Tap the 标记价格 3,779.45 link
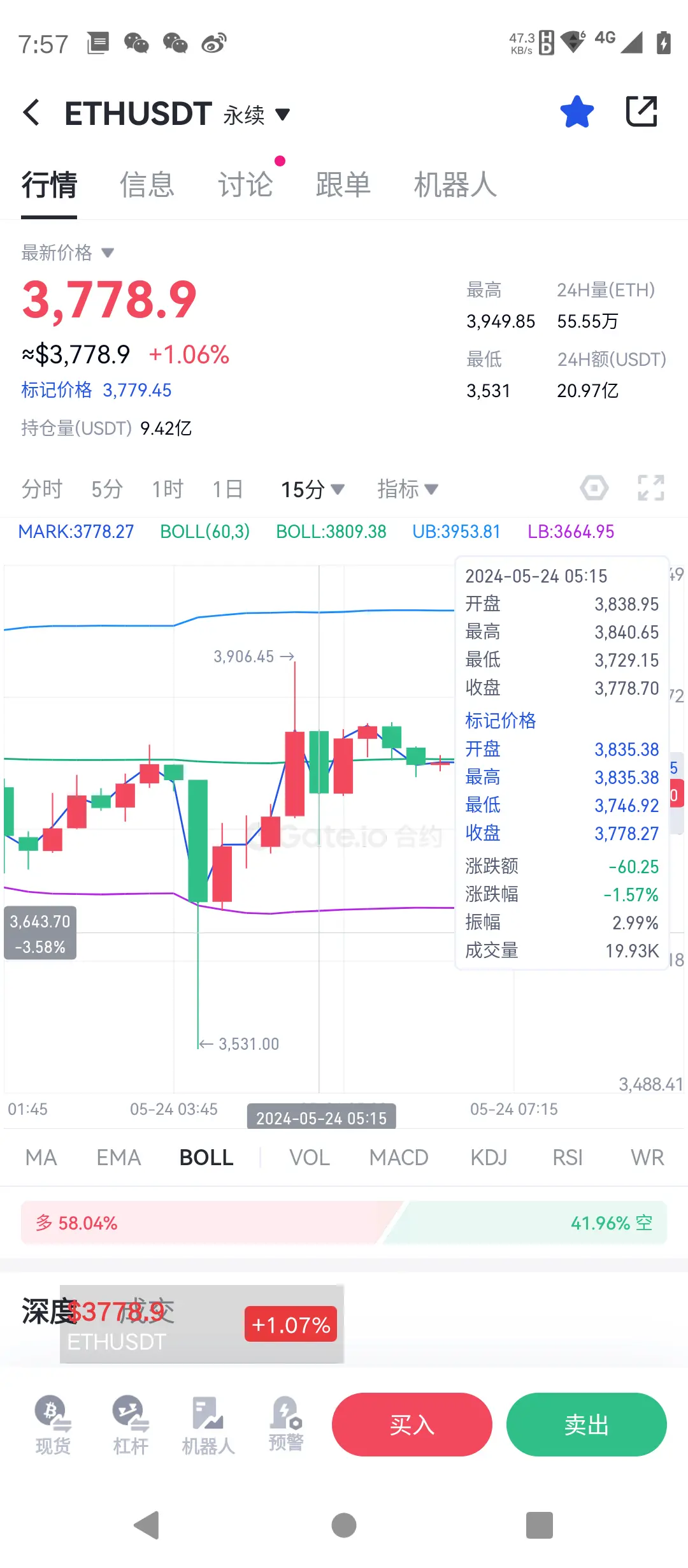This screenshot has height=1568, width=688. pos(96,390)
